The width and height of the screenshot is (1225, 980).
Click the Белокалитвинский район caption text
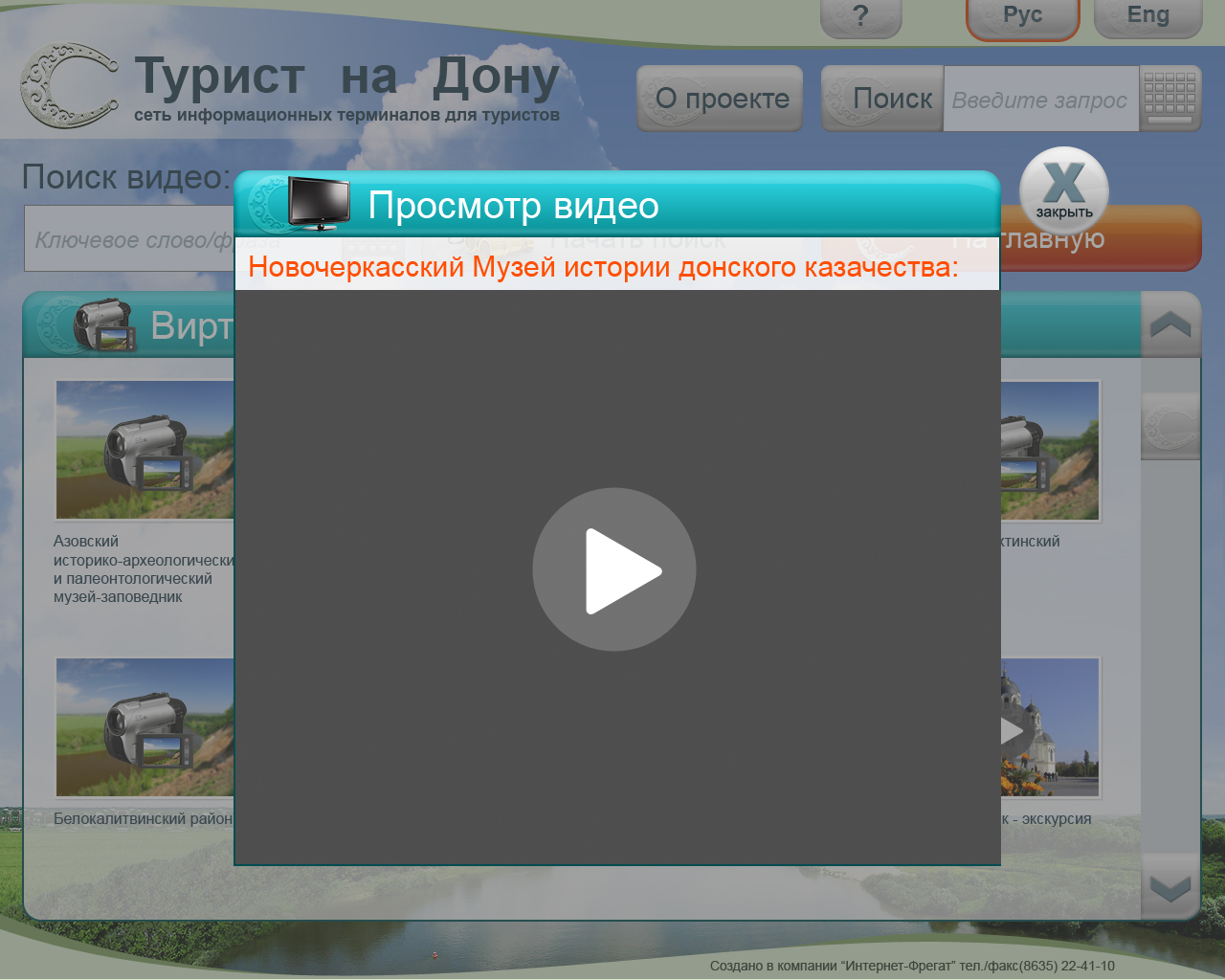tap(144, 819)
